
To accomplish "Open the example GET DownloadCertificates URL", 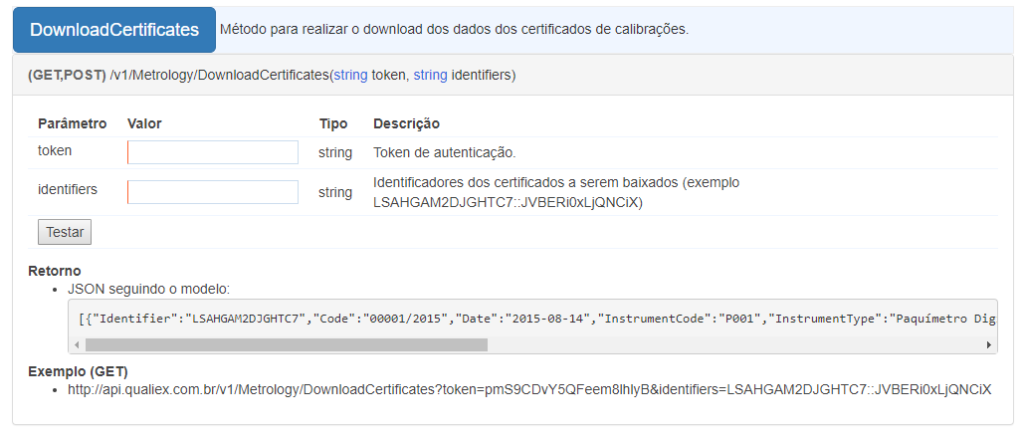I will pyautogui.click(x=530, y=390).
